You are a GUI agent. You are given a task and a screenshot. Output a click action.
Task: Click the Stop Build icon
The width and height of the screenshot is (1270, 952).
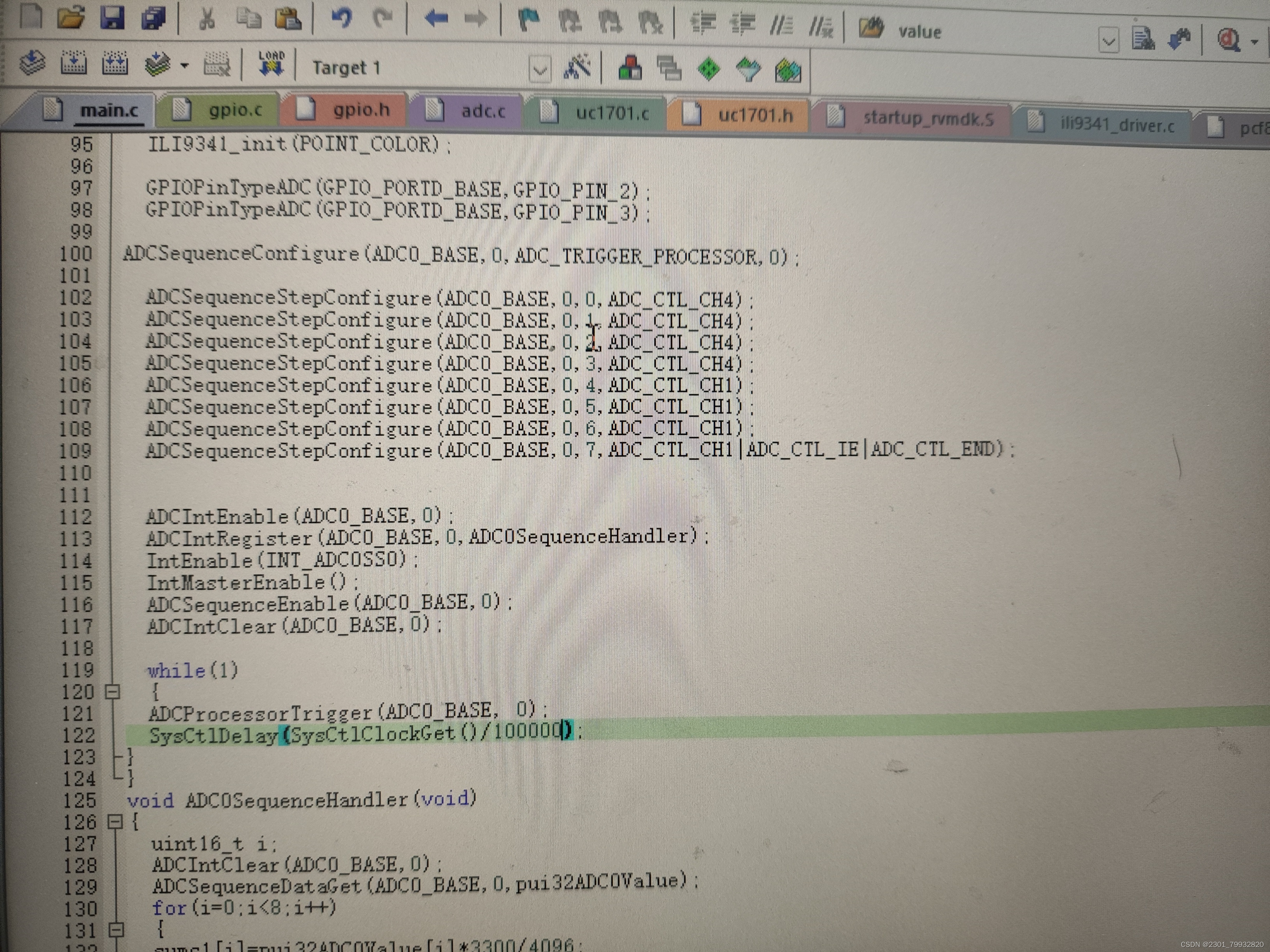[216, 65]
